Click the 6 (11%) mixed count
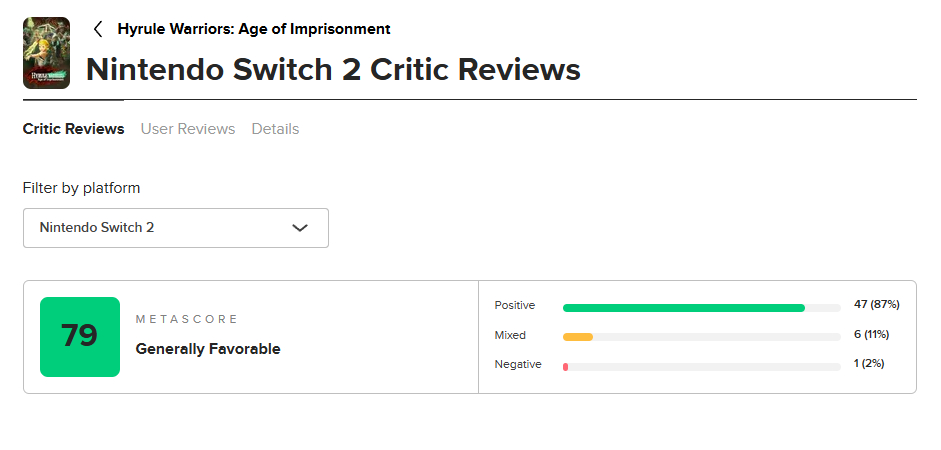Viewport: 941px width, 450px height. coord(871,334)
